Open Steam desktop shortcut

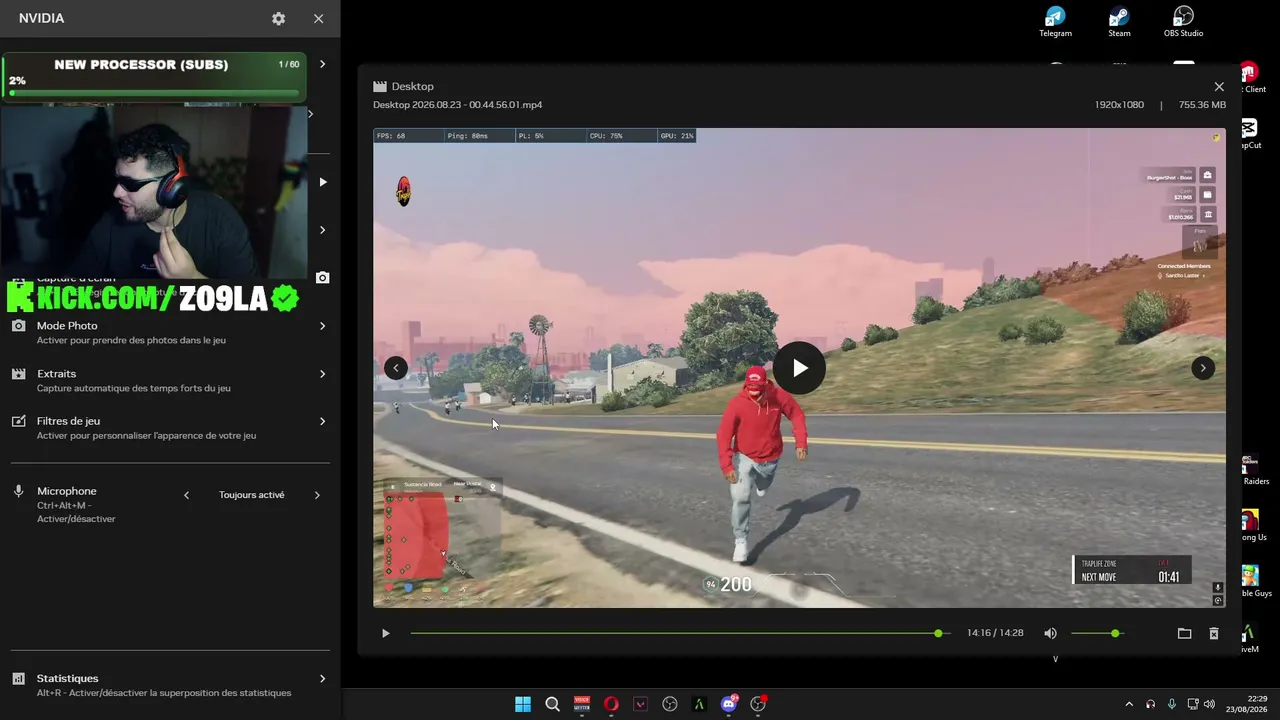click(1119, 22)
